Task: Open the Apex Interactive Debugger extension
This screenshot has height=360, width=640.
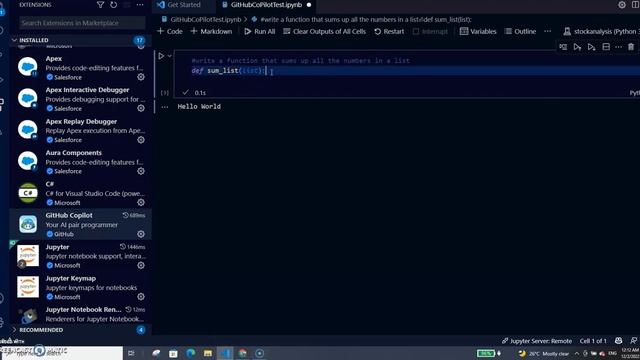Action: 81,99
